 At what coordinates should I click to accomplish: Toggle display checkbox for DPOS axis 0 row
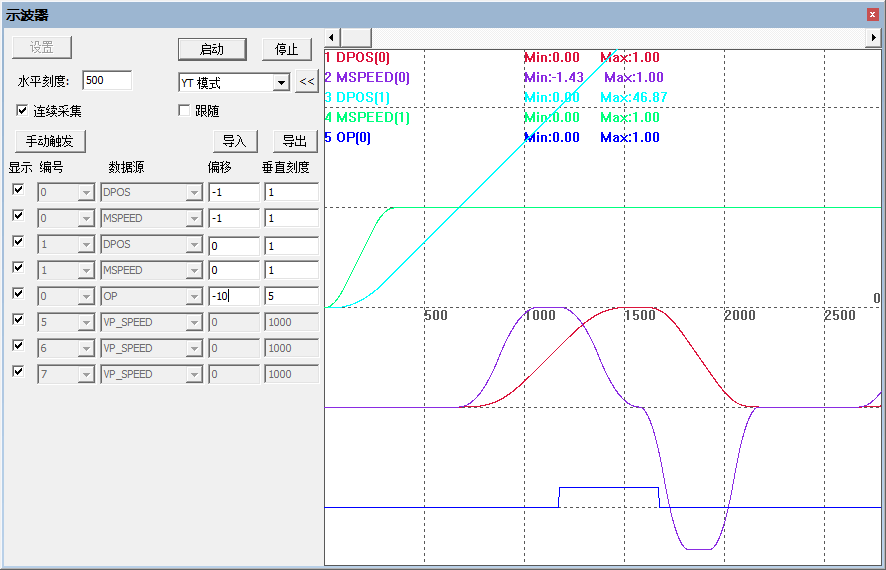[x=18, y=190]
